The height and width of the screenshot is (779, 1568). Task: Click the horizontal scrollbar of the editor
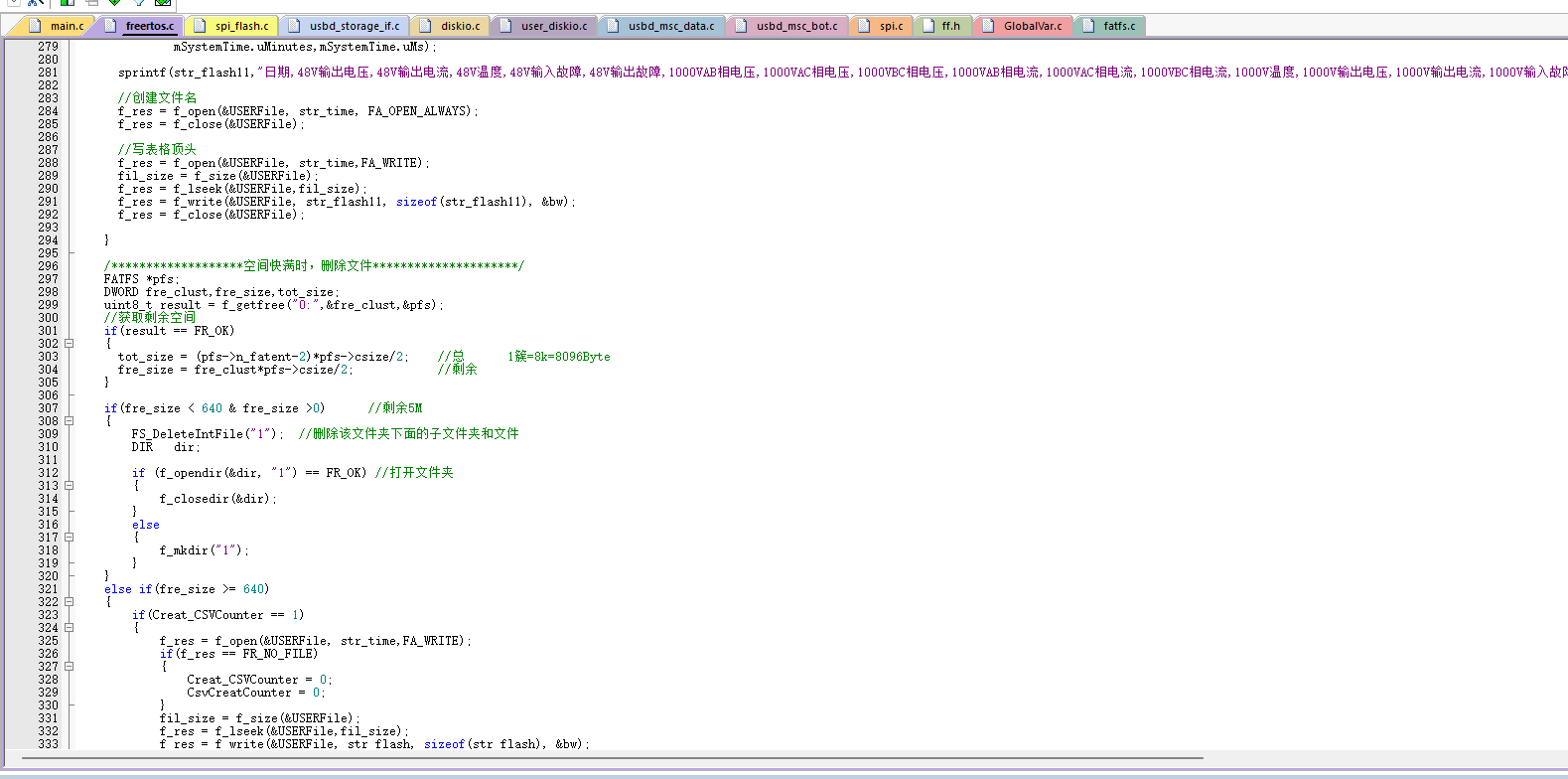pos(613,758)
